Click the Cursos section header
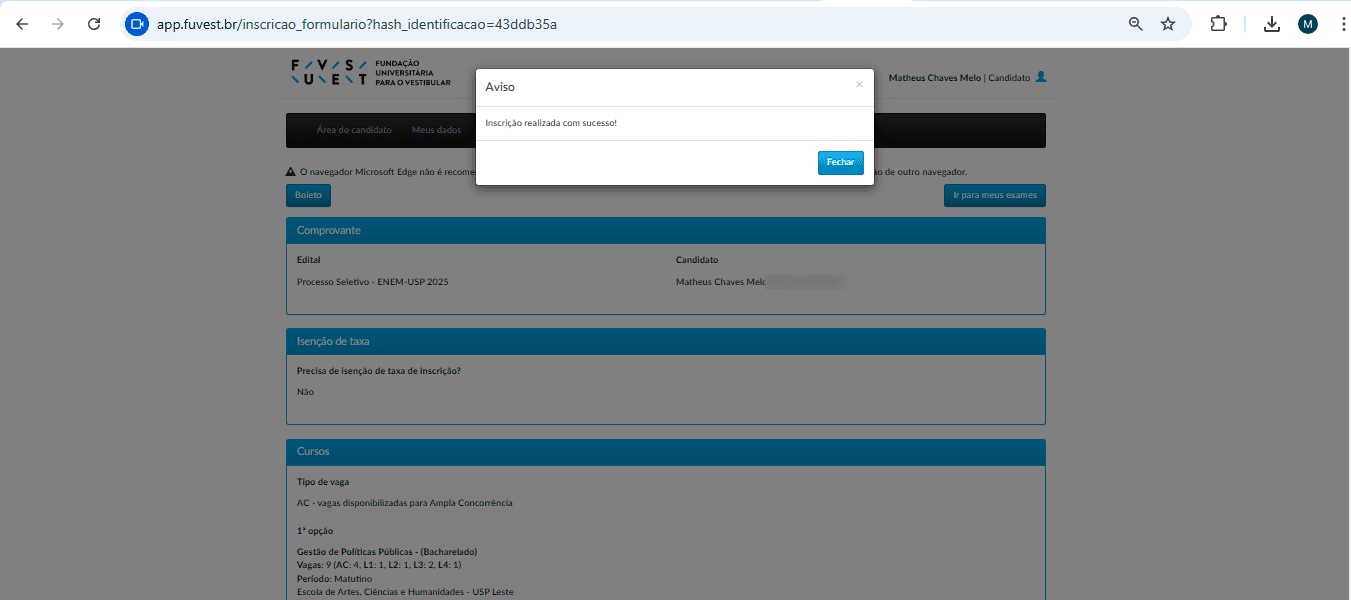1351x600 pixels. click(x=666, y=452)
